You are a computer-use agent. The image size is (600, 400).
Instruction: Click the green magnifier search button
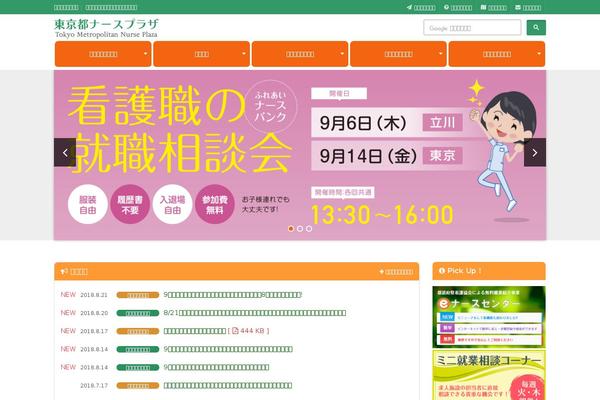click(536, 28)
